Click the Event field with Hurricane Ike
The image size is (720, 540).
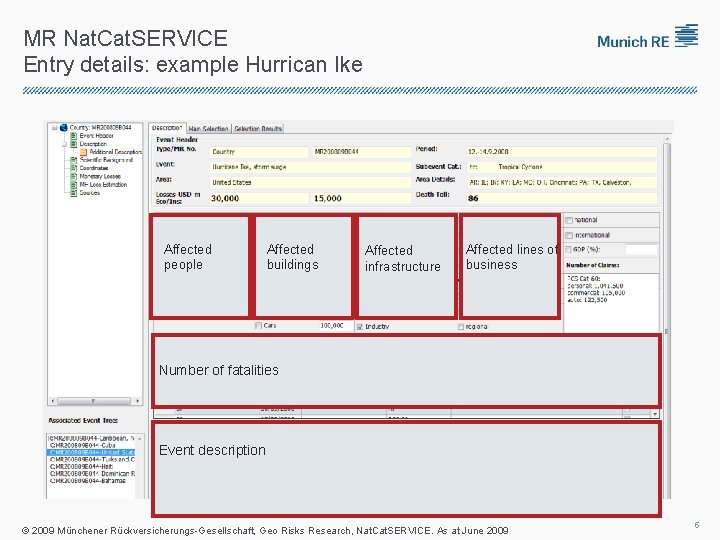(x=310, y=167)
